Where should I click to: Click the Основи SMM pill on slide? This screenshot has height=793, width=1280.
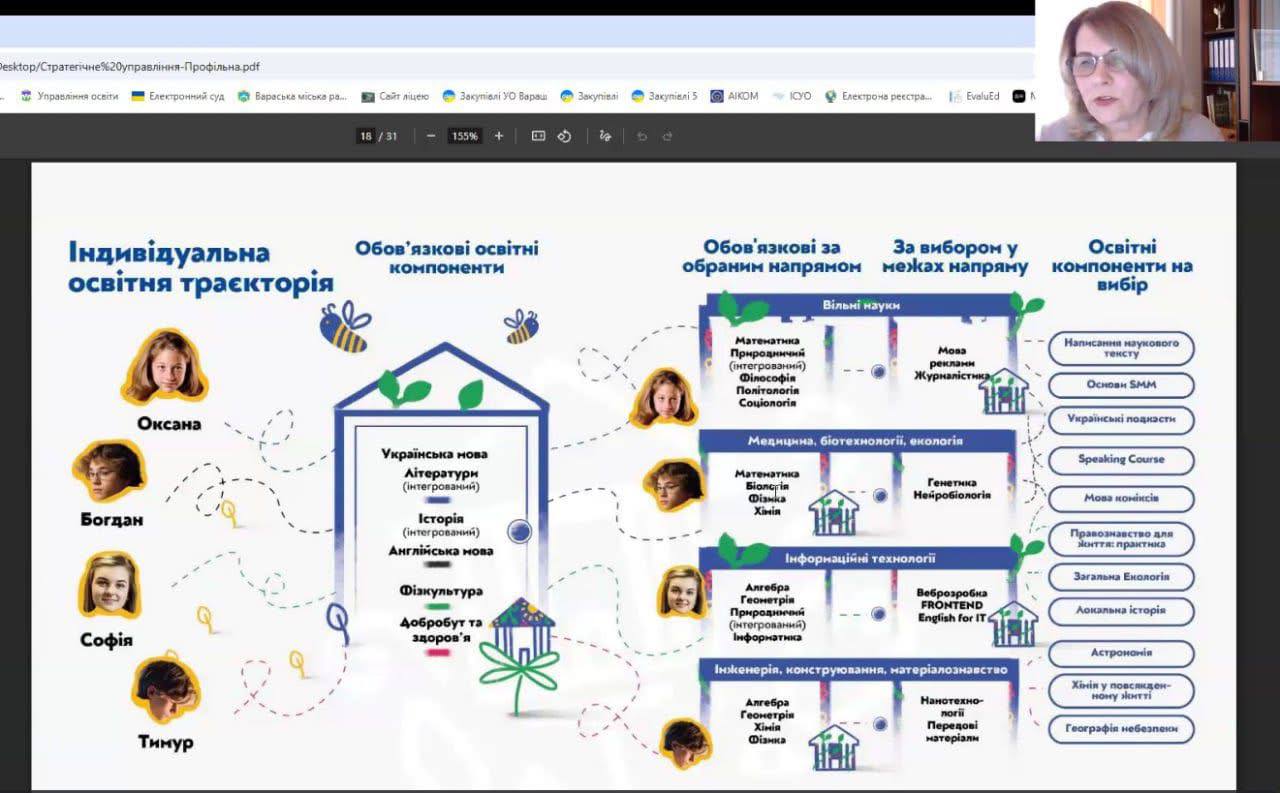1121,384
